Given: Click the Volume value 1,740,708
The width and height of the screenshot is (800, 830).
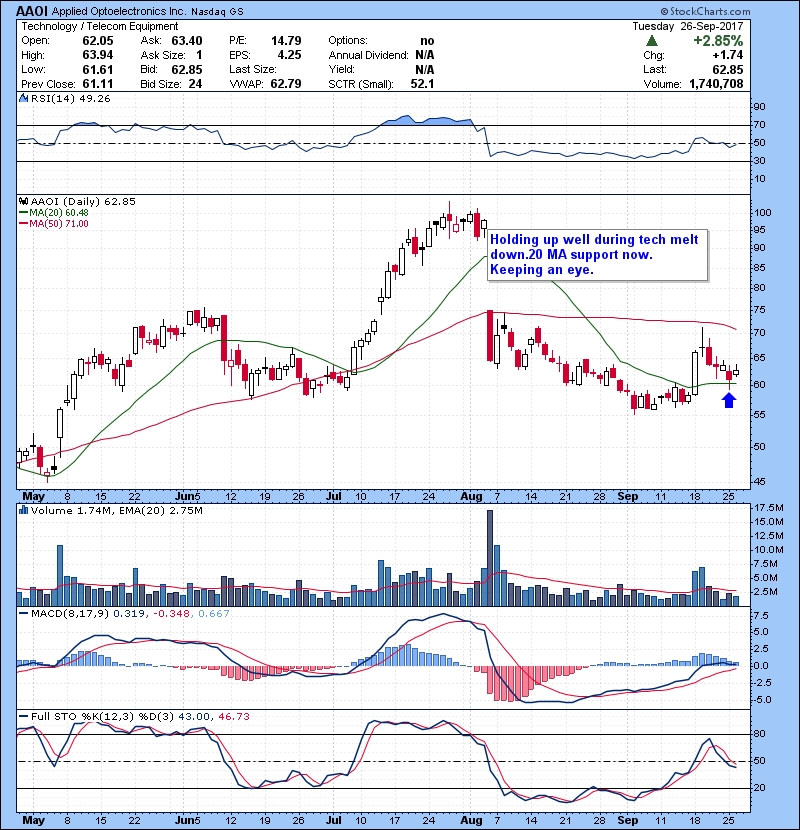Looking at the screenshot, I should click(x=716, y=84).
